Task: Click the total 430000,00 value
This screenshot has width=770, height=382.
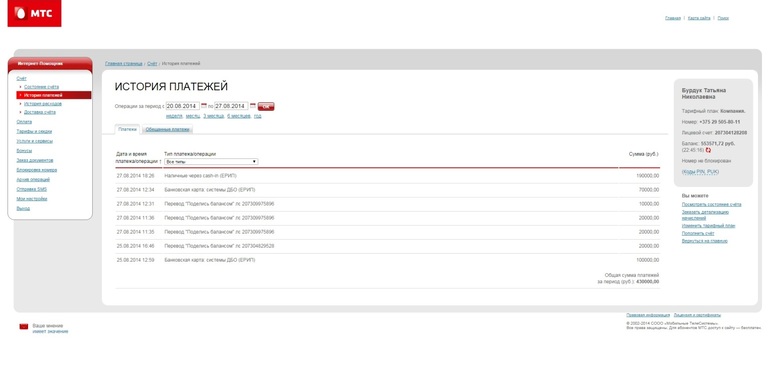Action: 648,282
